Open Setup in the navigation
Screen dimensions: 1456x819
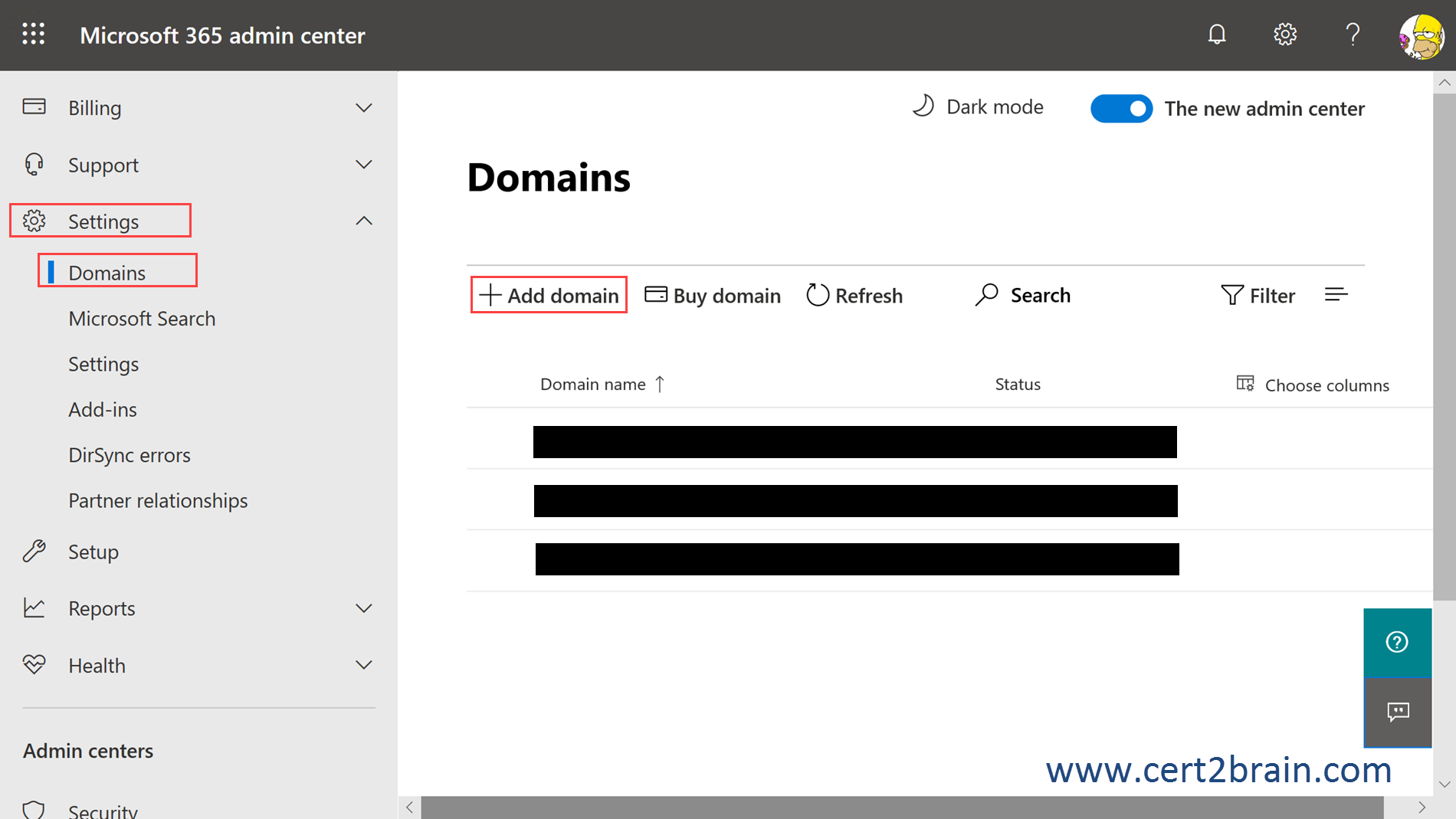(x=93, y=552)
